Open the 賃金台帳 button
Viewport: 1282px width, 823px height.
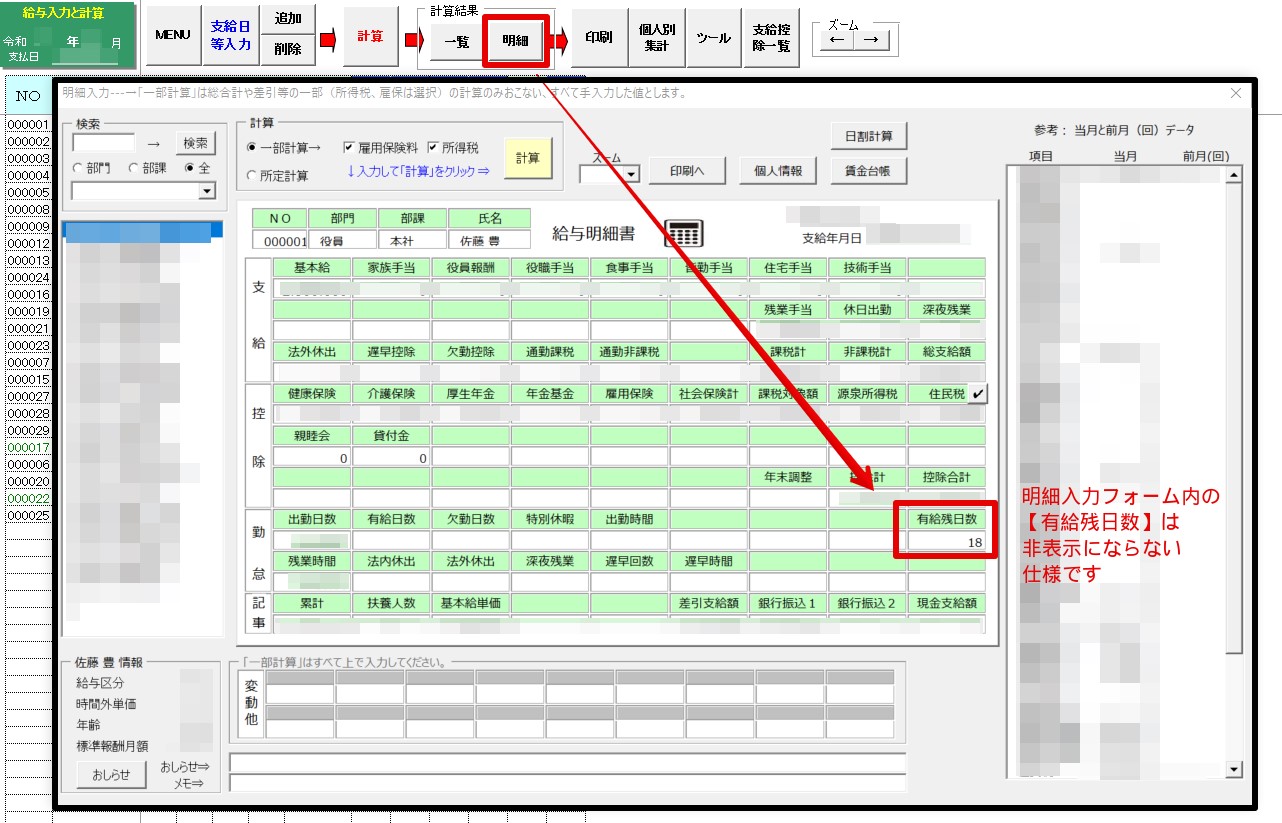tap(867, 171)
